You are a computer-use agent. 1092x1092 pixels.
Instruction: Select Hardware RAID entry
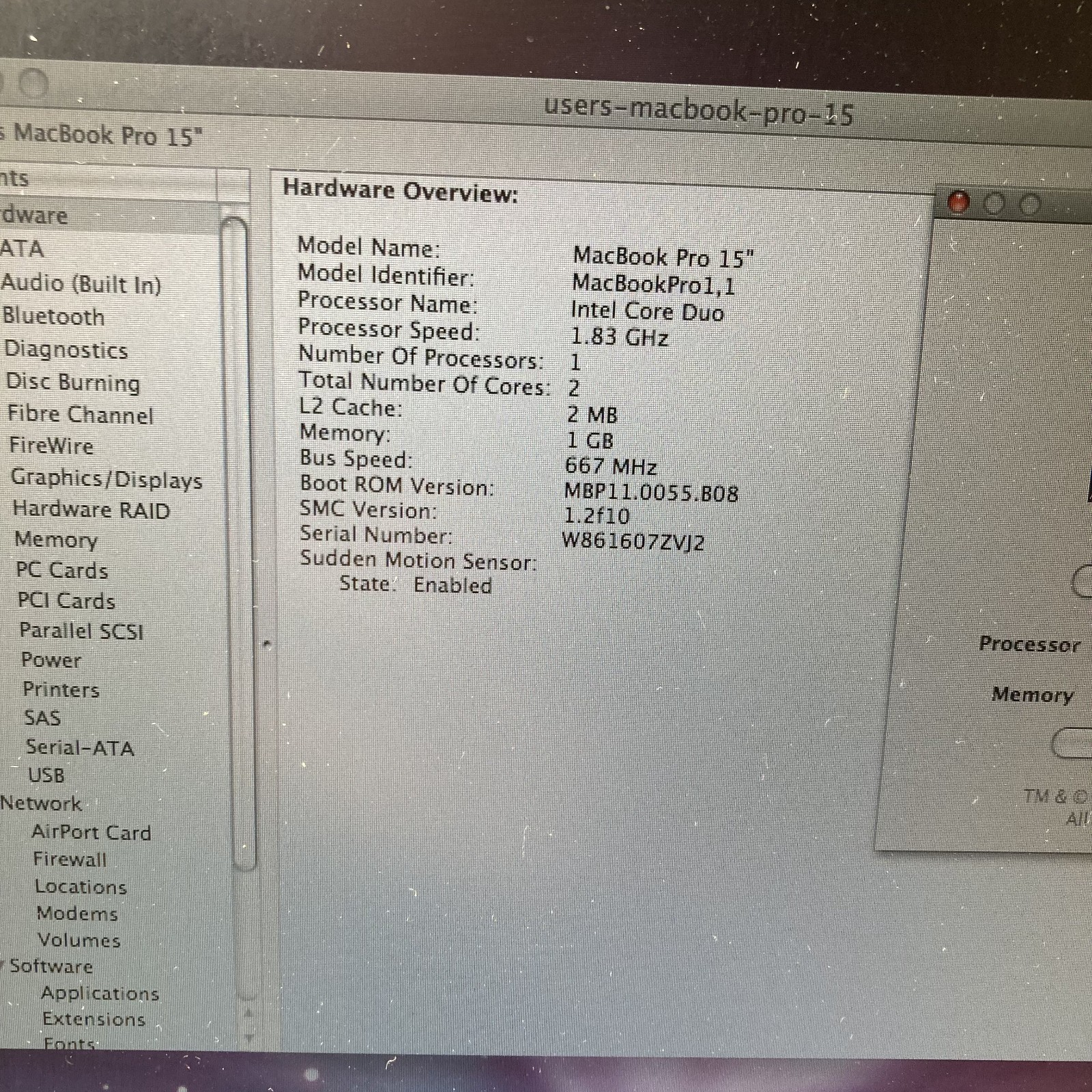(91, 510)
